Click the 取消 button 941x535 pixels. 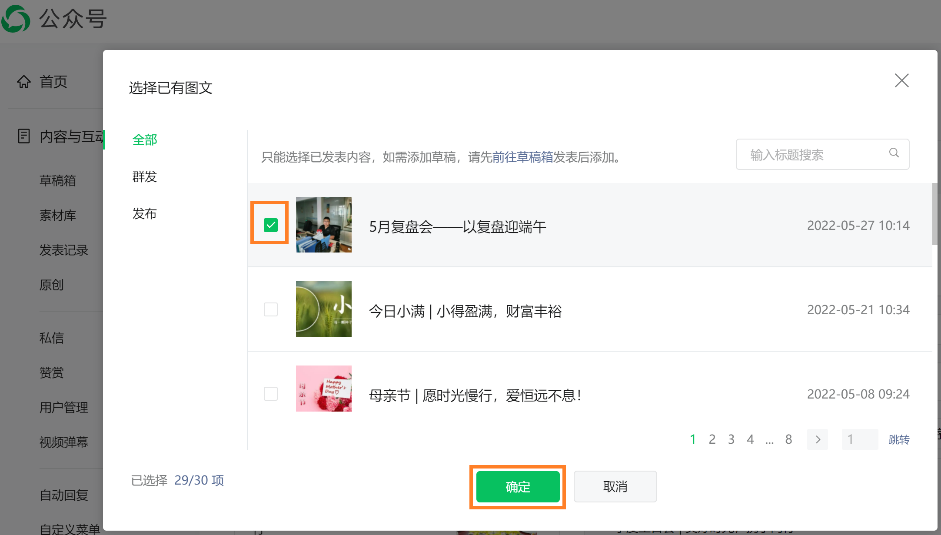tap(615, 487)
